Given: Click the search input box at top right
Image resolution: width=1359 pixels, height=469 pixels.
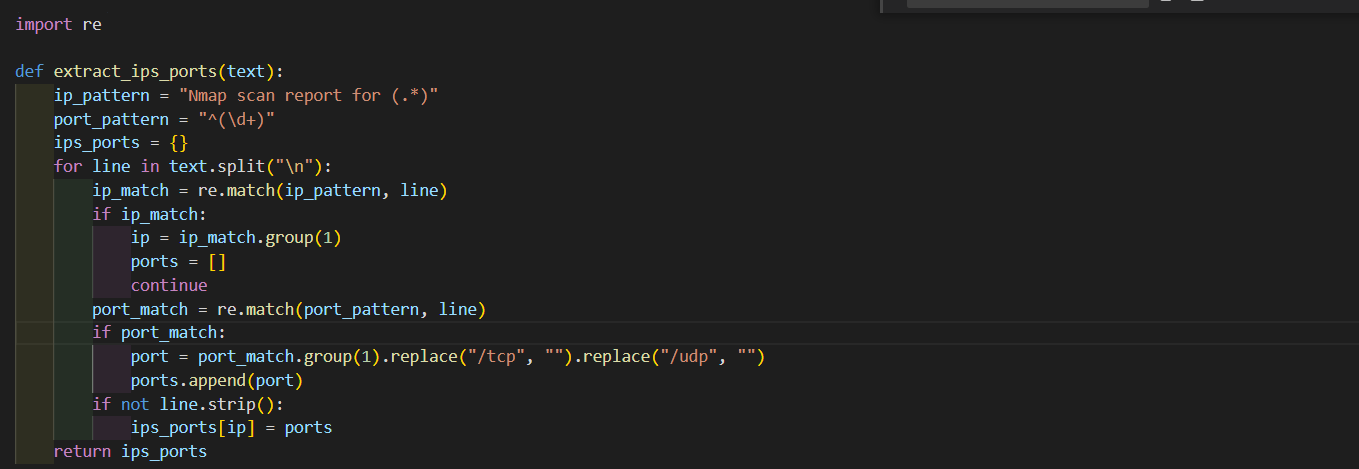Looking at the screenshot, I should [x=1026, y=4].
